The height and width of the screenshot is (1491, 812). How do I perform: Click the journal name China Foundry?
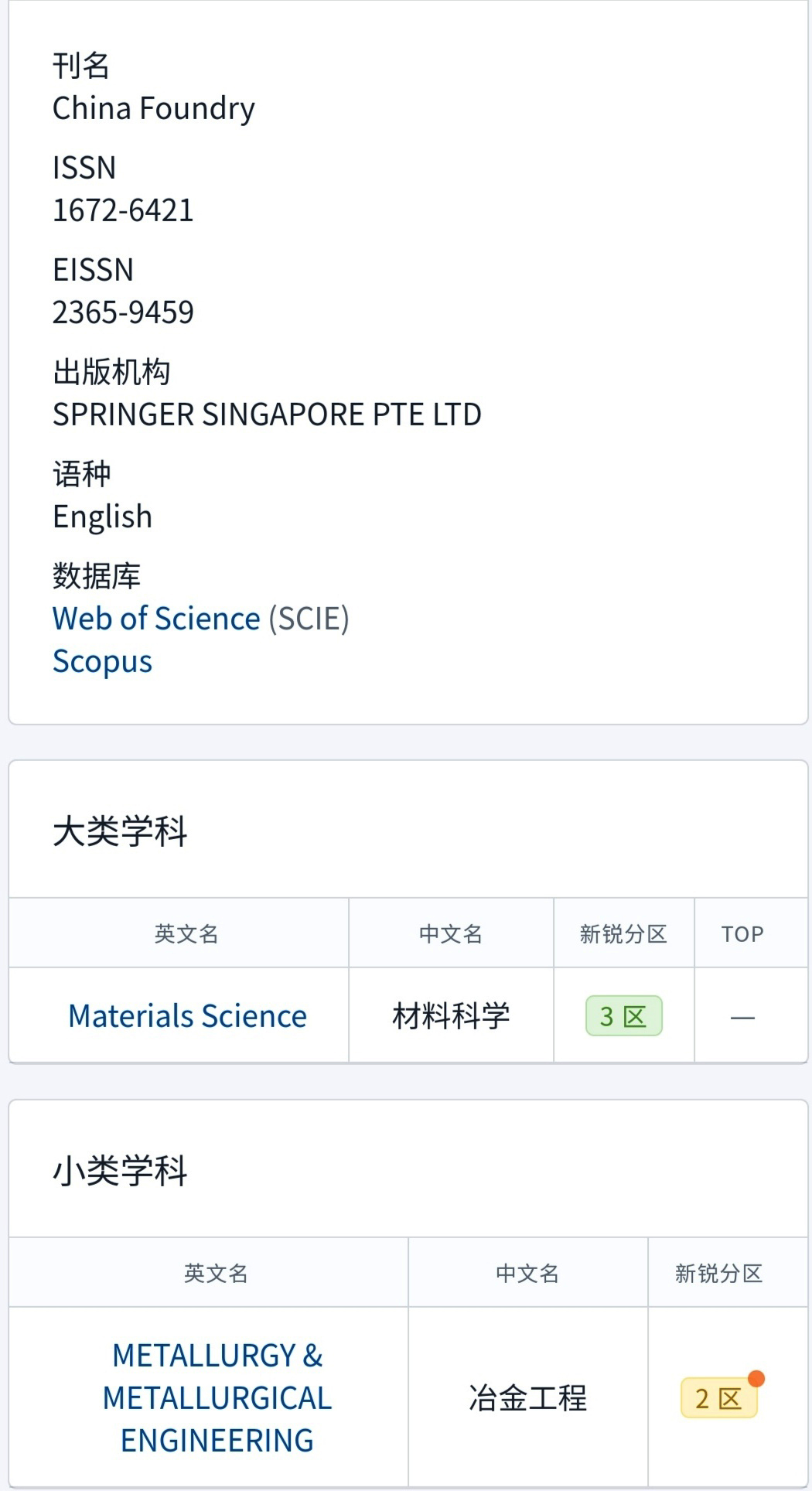click(x=153, y=108)
